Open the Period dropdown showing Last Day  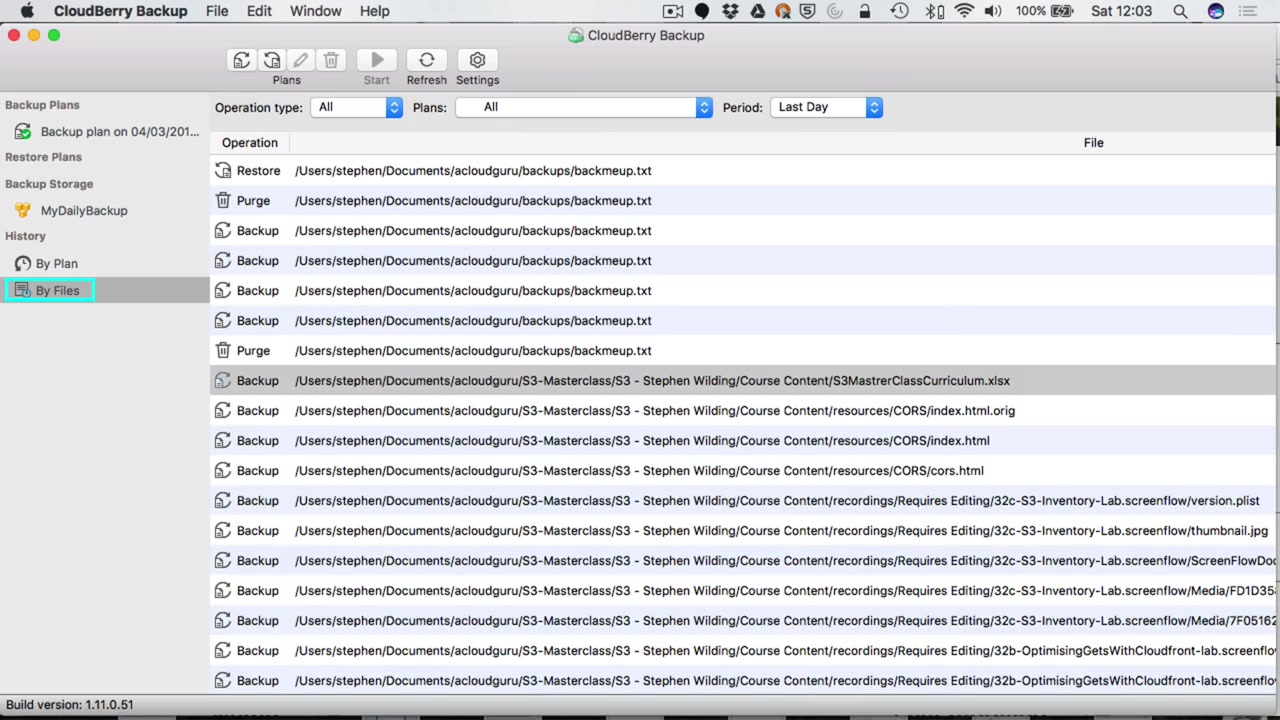tap(826, 107)
